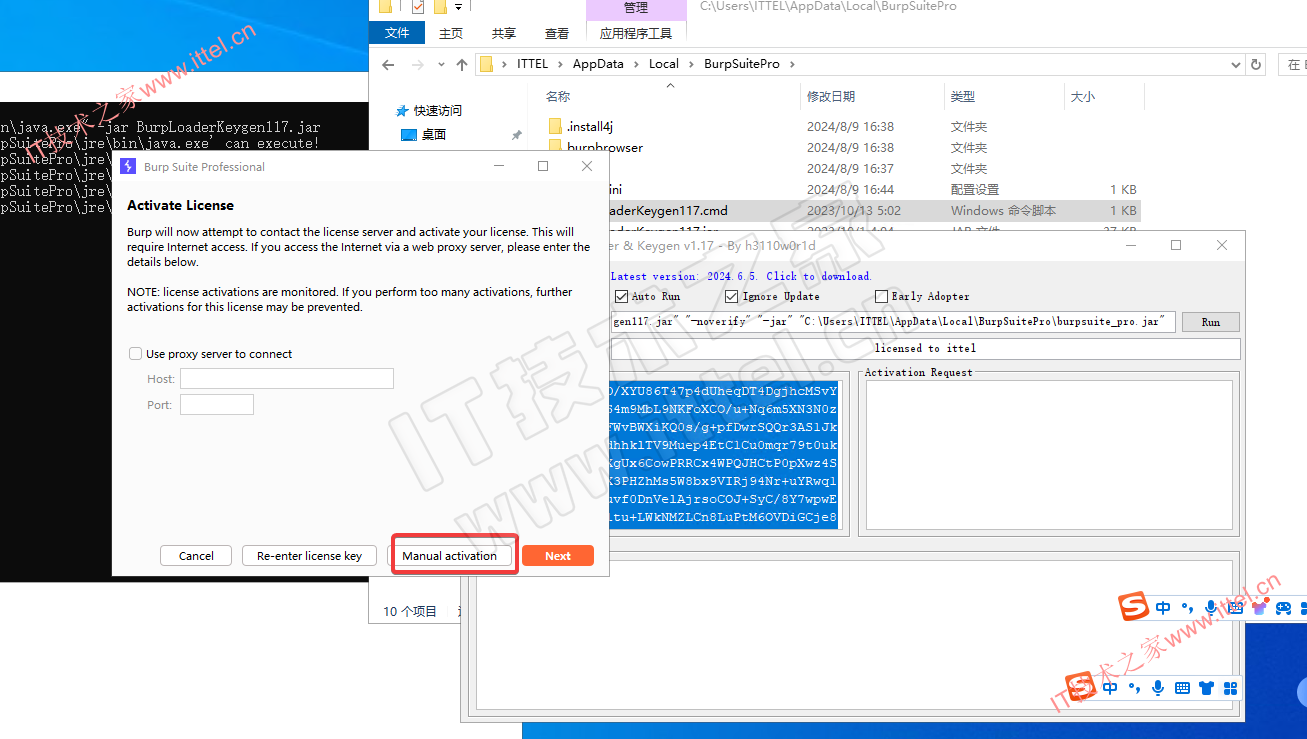Sort files by the 类型 column
1307x739 pixels.
[x=963, y=97]
